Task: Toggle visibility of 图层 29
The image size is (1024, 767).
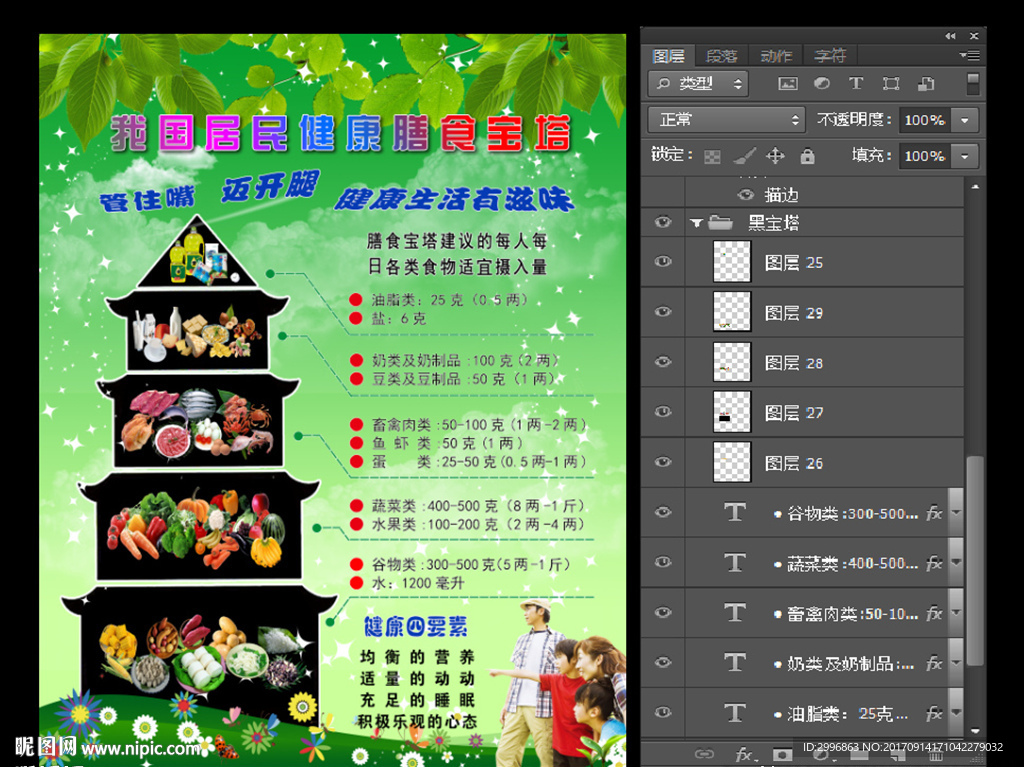Action: click(x=663, y=312)
